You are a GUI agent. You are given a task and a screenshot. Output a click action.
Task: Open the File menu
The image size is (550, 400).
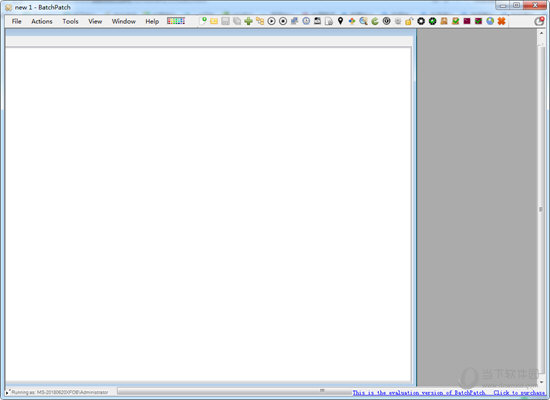[16, 21]
